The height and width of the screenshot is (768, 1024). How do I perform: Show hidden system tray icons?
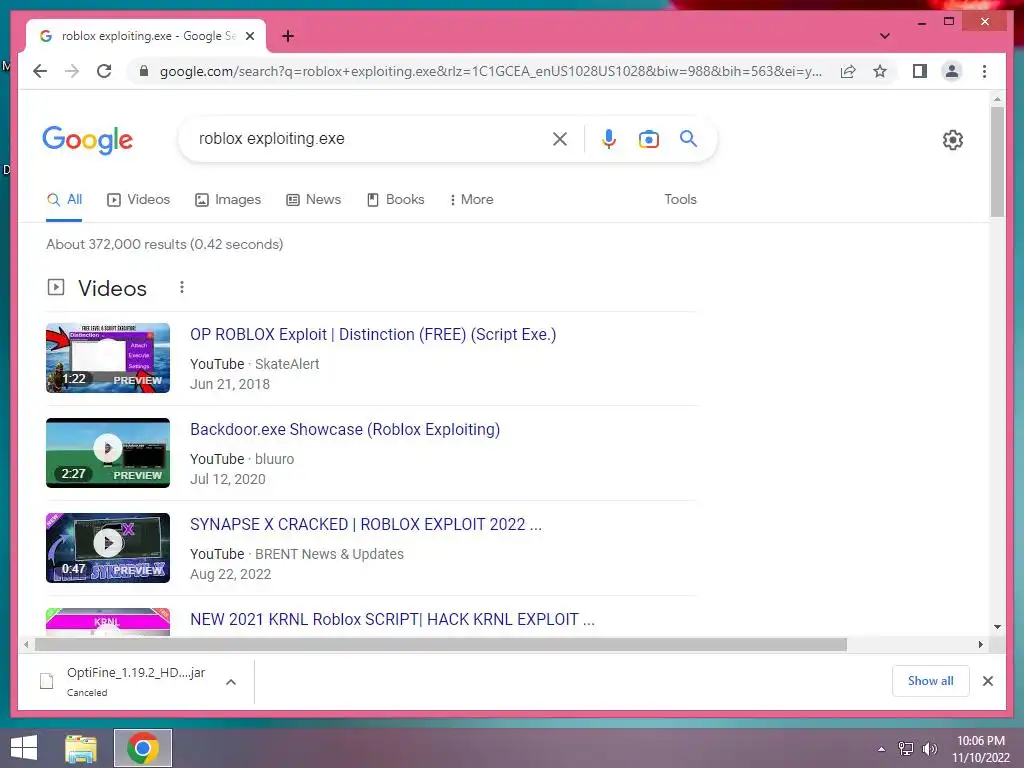click(x=881, y=749)
